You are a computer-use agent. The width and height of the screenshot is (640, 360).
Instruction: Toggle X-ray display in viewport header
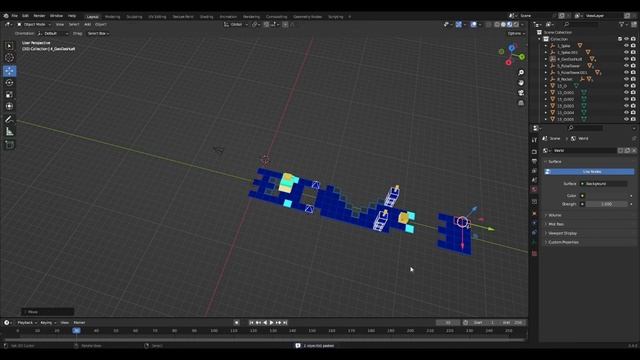coord(489,25)
